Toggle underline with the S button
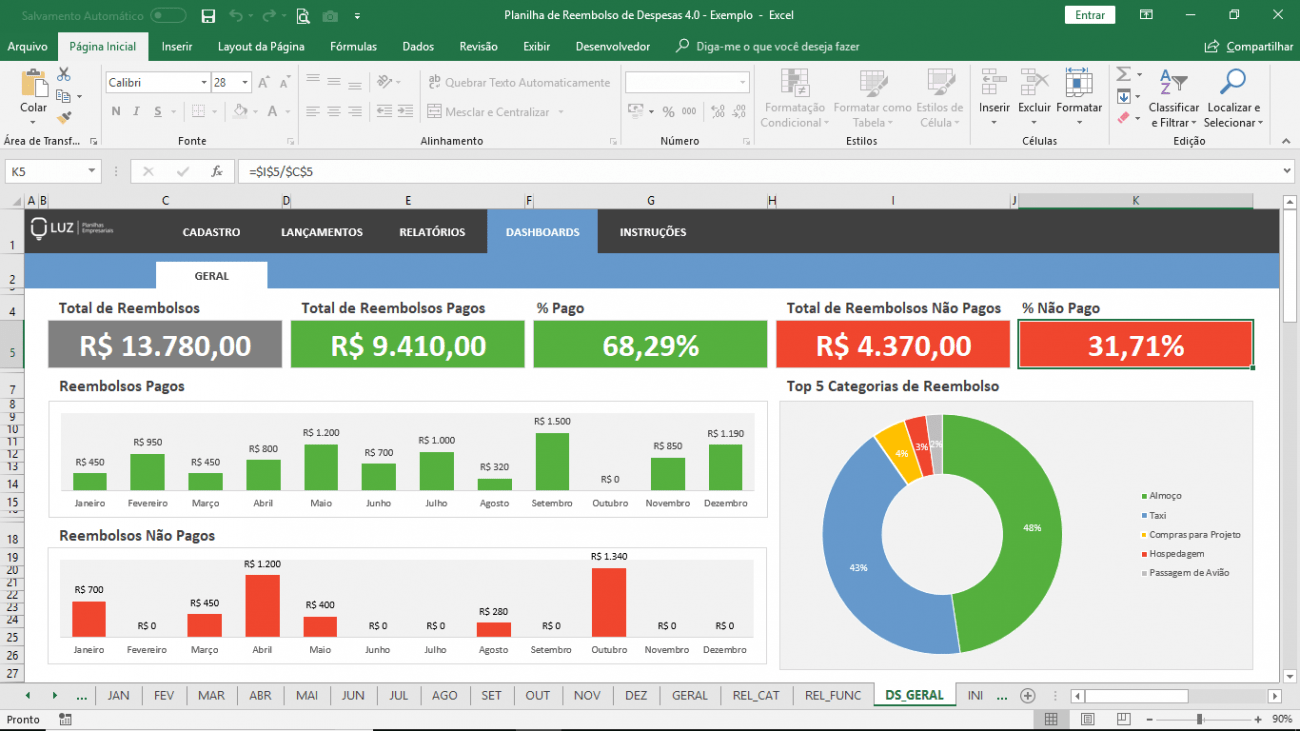Viewport: 1300px width, 731px height. point(158,112)
